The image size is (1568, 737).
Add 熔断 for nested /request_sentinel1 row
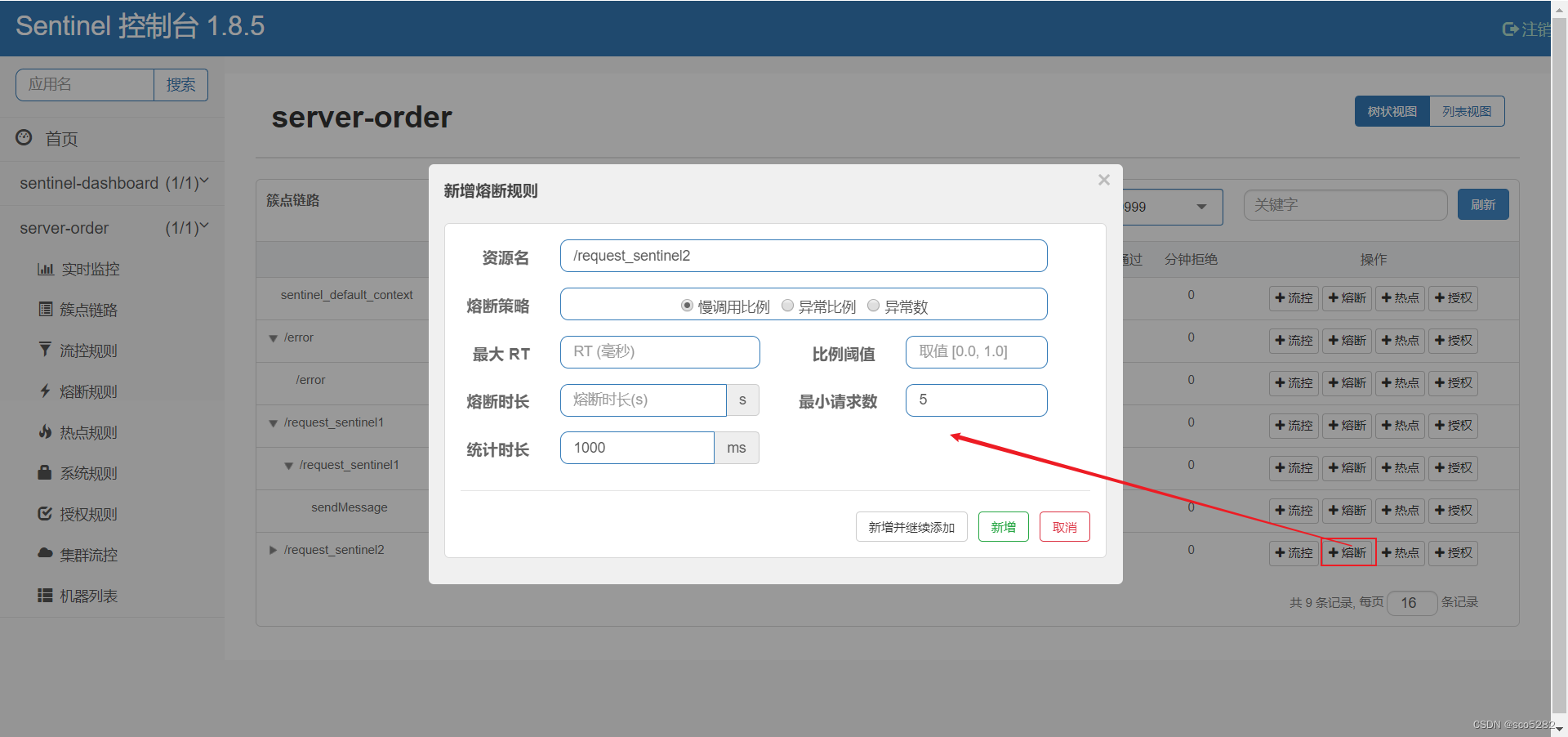[1347, 468]
